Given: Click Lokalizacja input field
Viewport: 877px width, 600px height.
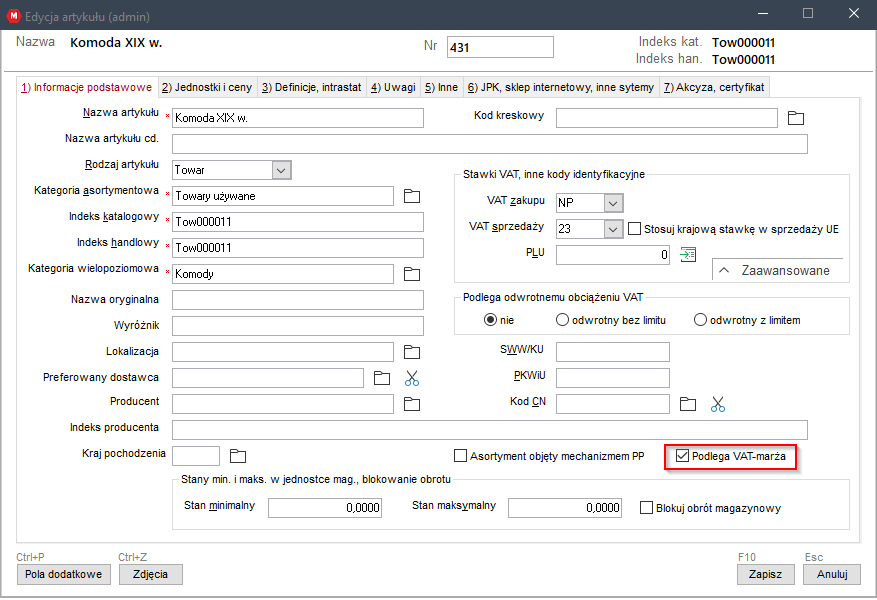Looking at the screenshot, I should click(x=283, y=352).
